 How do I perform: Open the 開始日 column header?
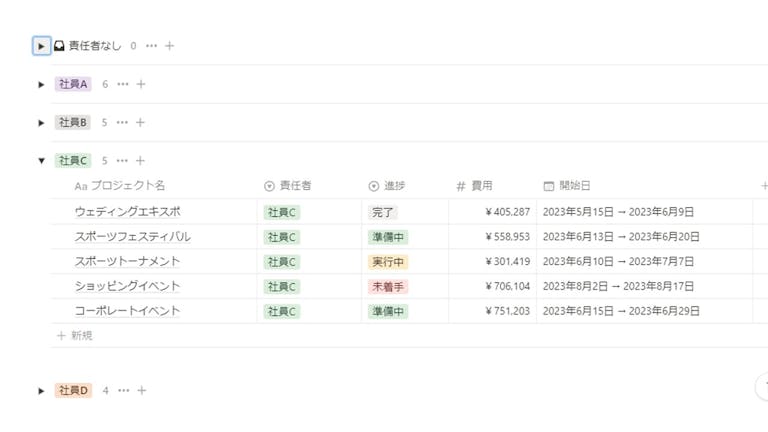567,186
